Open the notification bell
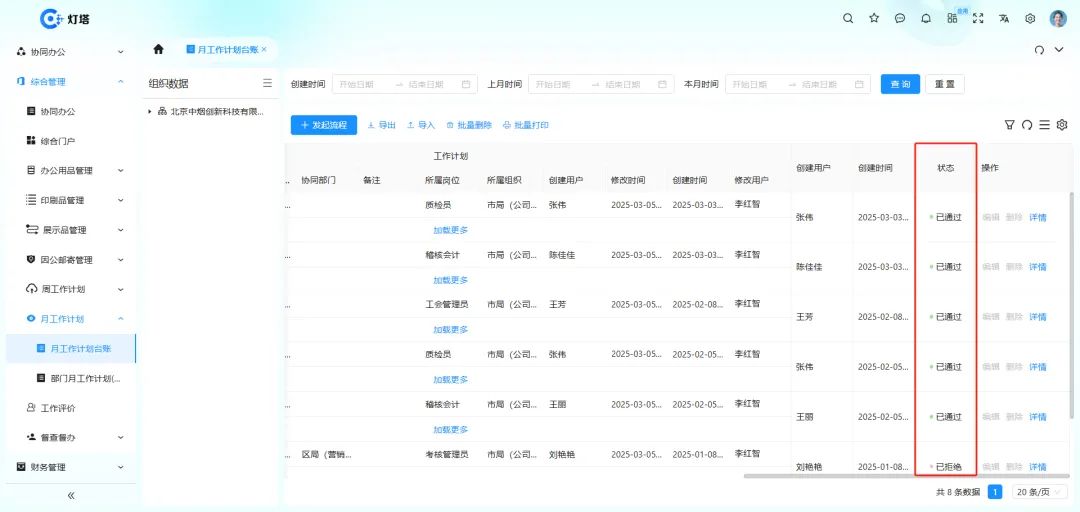The image size is (1080, 512). (x=926, y=19)
